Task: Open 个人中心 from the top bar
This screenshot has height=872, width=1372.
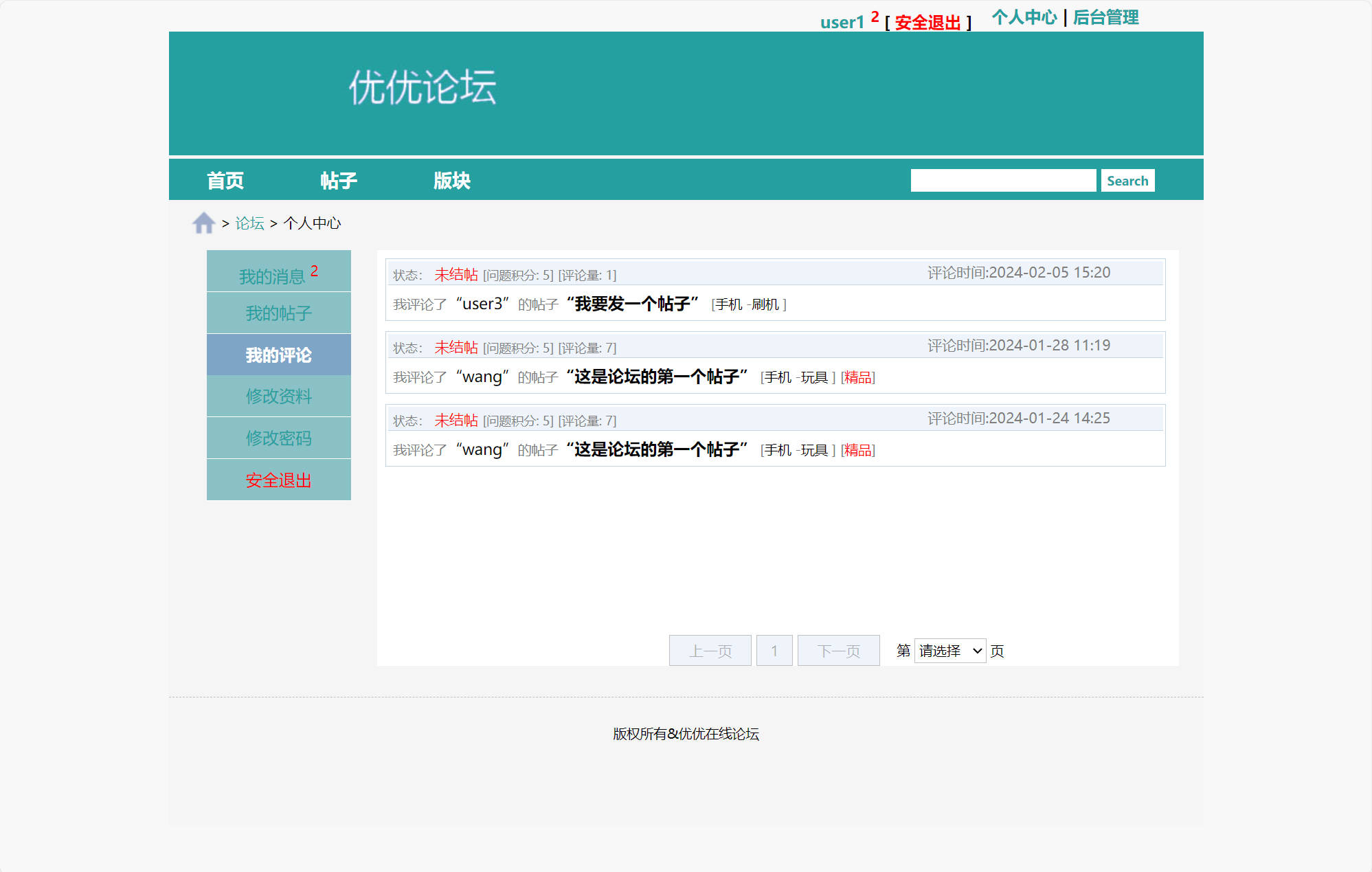Action: coord(1025,17)
